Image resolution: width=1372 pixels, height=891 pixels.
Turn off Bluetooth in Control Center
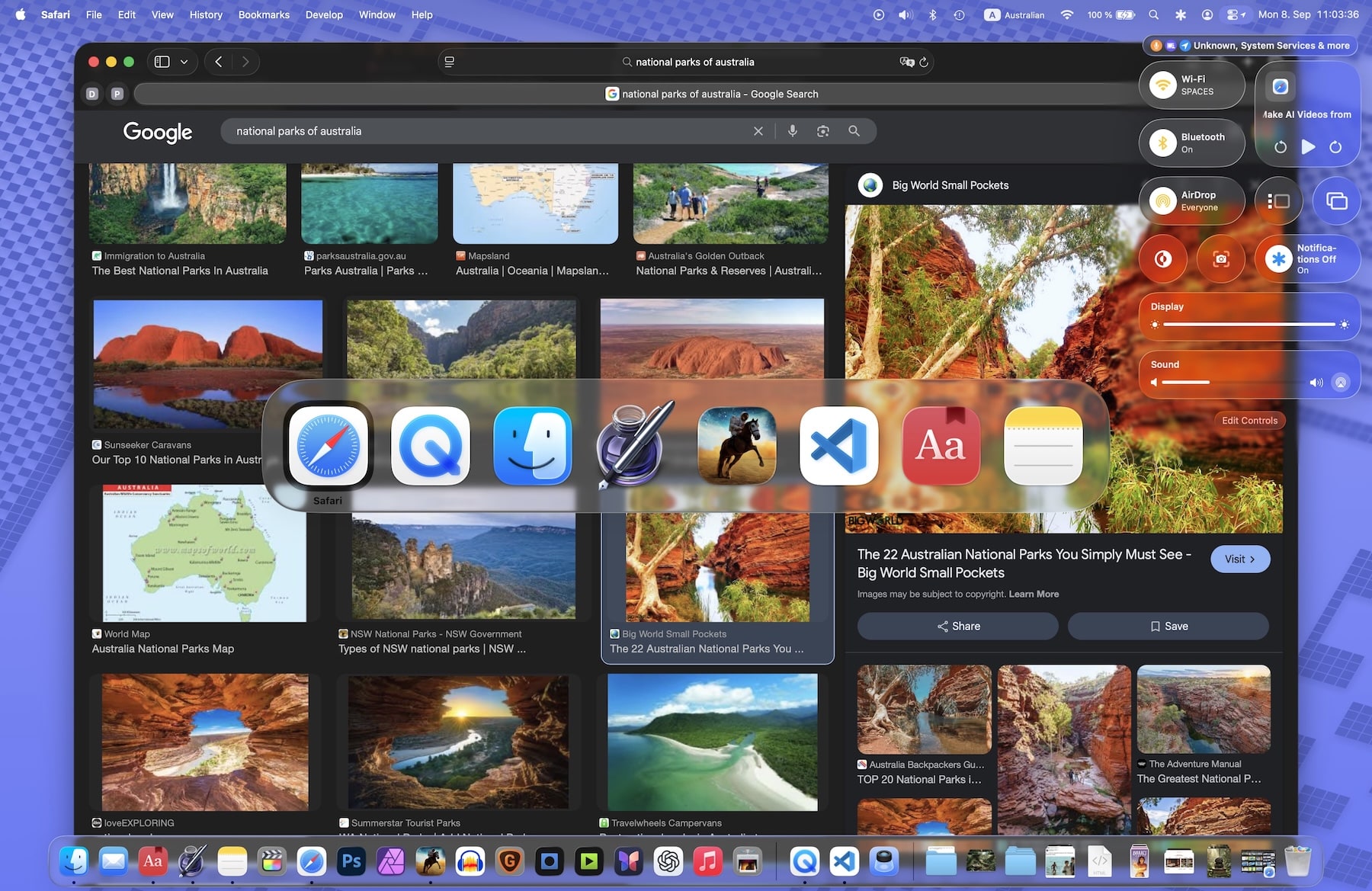pyautogui.click(x=1163, y=143)
